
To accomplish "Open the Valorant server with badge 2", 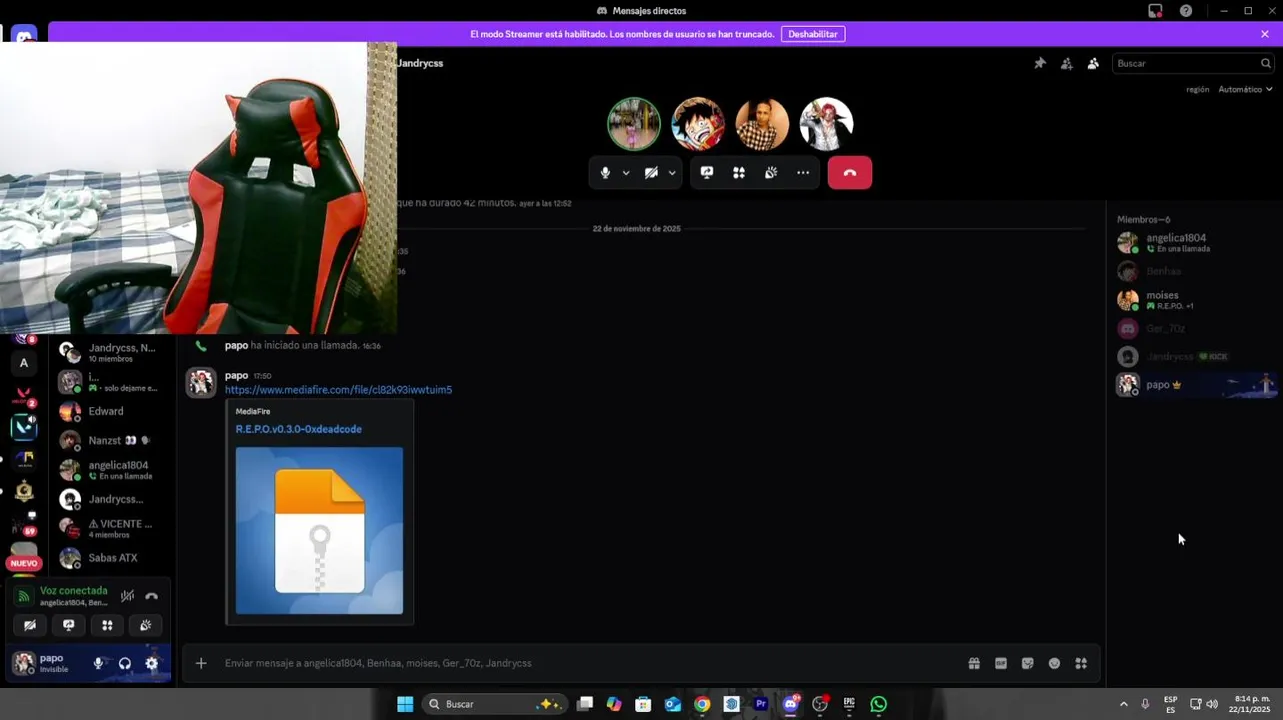I will [x=24, y=396].
